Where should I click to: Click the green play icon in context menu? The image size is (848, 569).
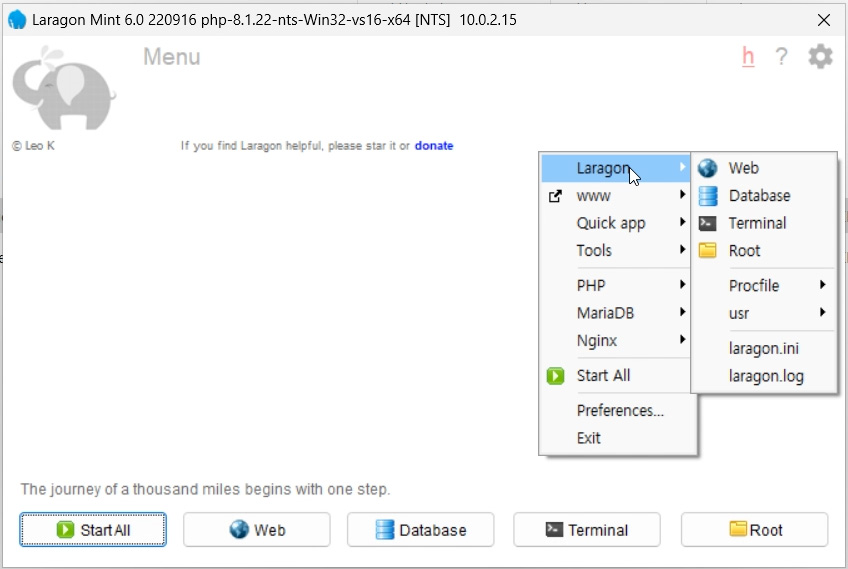[555, 375]
